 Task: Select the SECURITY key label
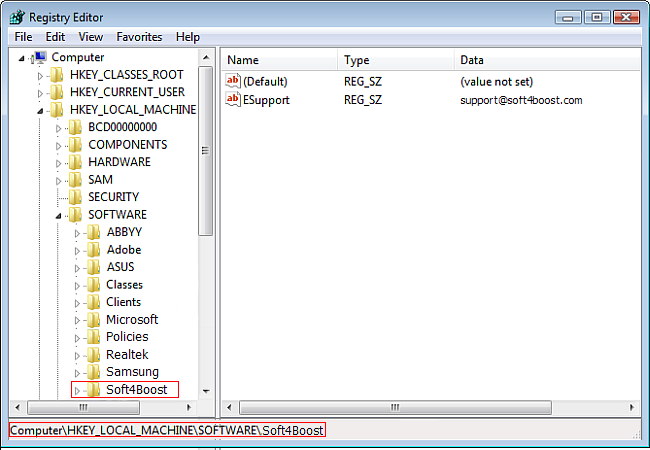point(114,197)
